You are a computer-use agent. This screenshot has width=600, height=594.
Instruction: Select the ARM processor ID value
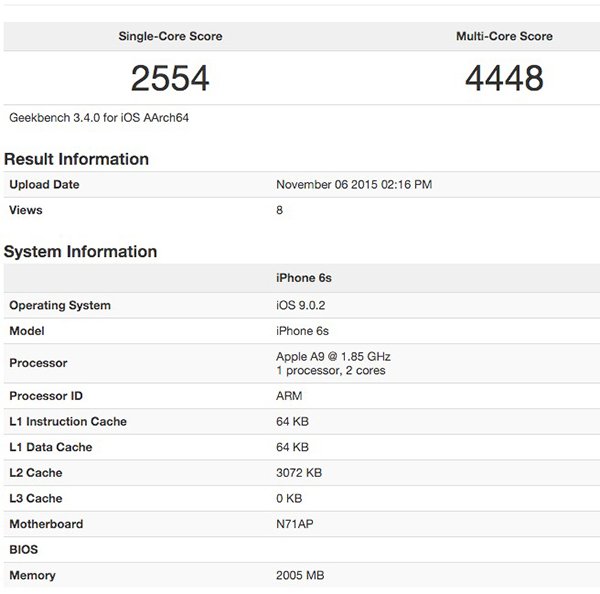pos(289,396)
